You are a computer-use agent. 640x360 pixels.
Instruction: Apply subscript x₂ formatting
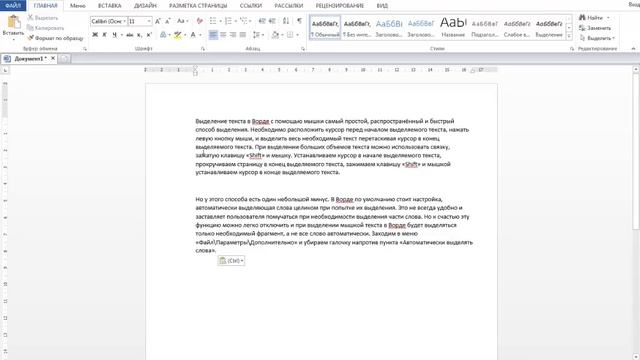pyautogui.click(x=140, y=35)
